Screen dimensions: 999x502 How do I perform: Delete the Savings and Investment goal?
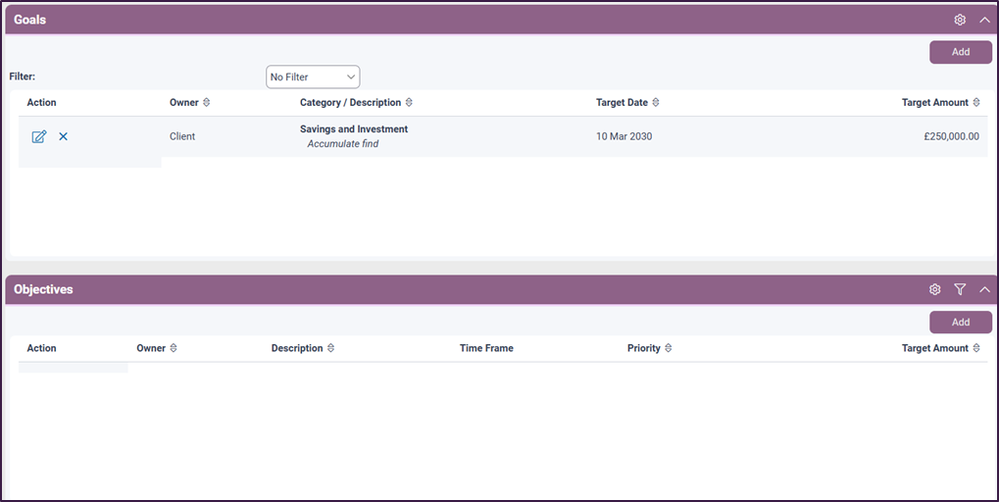click(63, 137)
